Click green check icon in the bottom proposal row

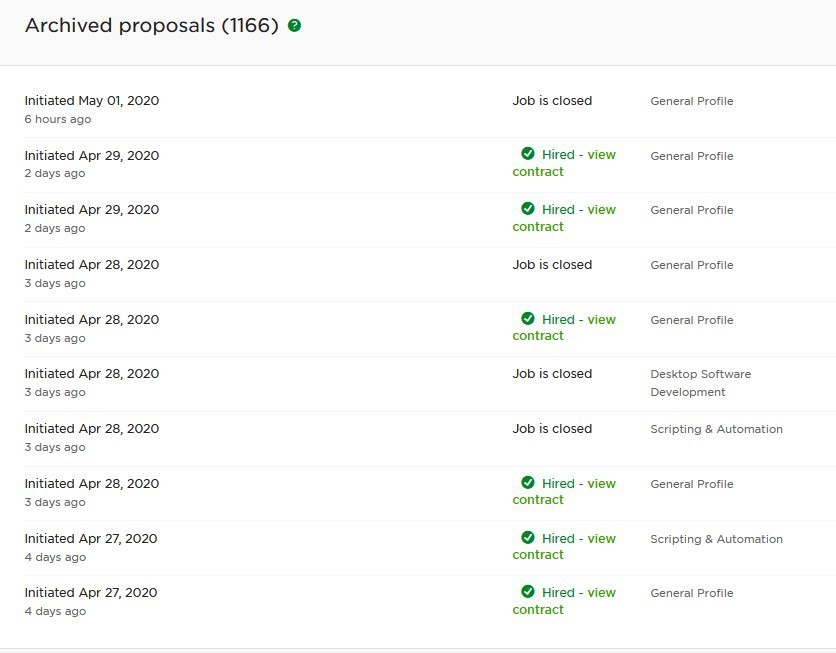click(528, 592)
